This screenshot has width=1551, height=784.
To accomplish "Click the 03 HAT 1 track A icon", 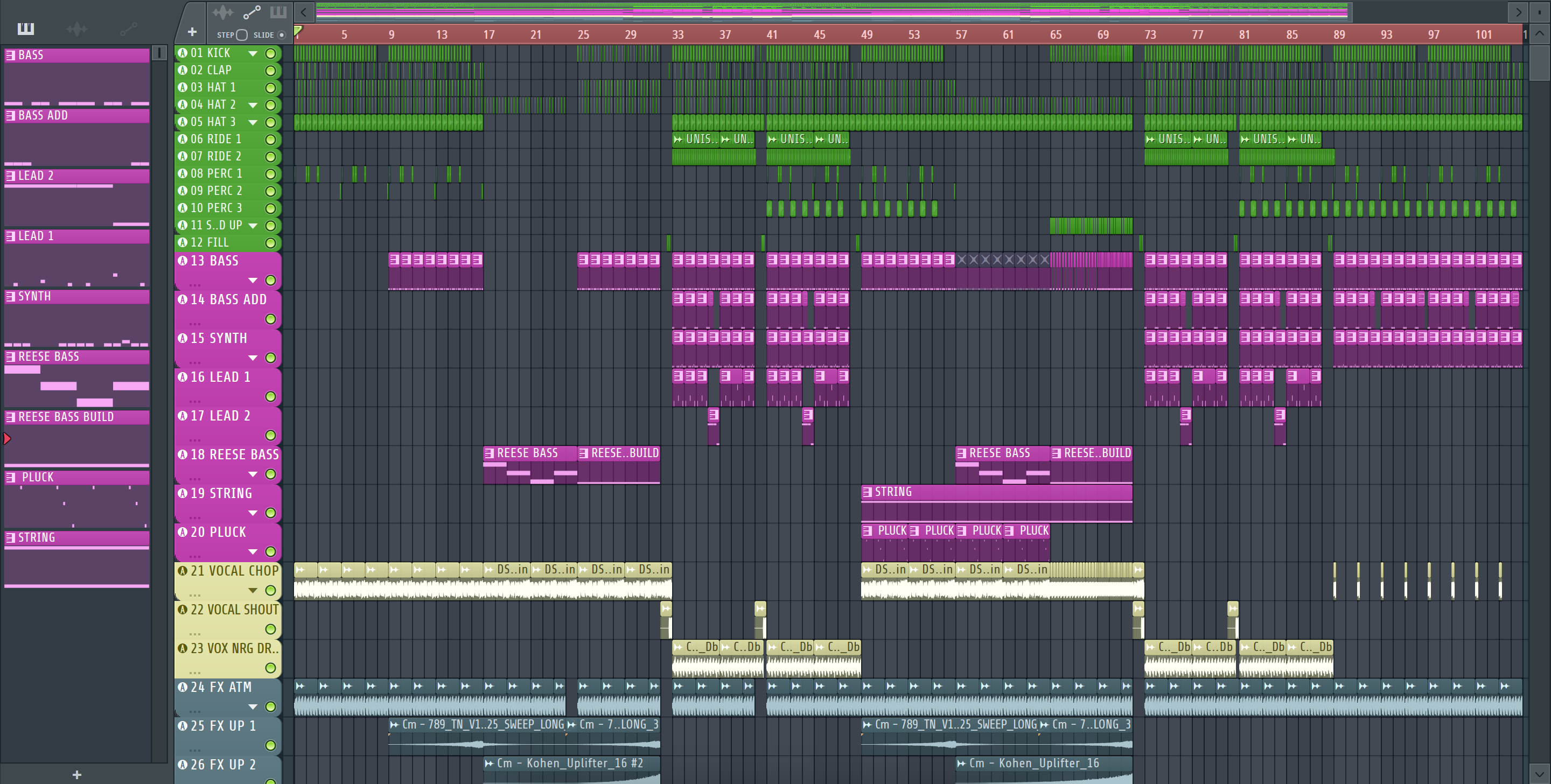I will coord(183,87).
